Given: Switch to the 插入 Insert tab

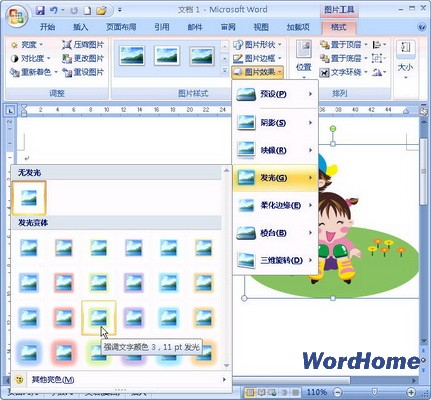Looking at the screenshot, I should [x=80, y=27].
